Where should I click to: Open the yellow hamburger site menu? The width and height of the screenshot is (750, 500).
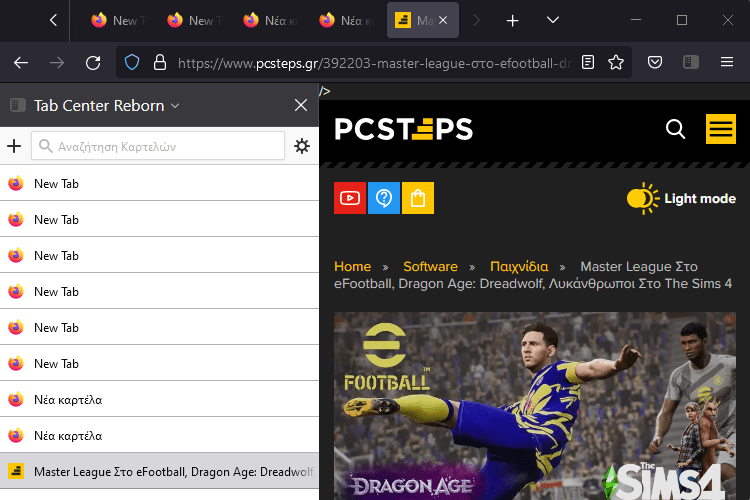point(721,129)
